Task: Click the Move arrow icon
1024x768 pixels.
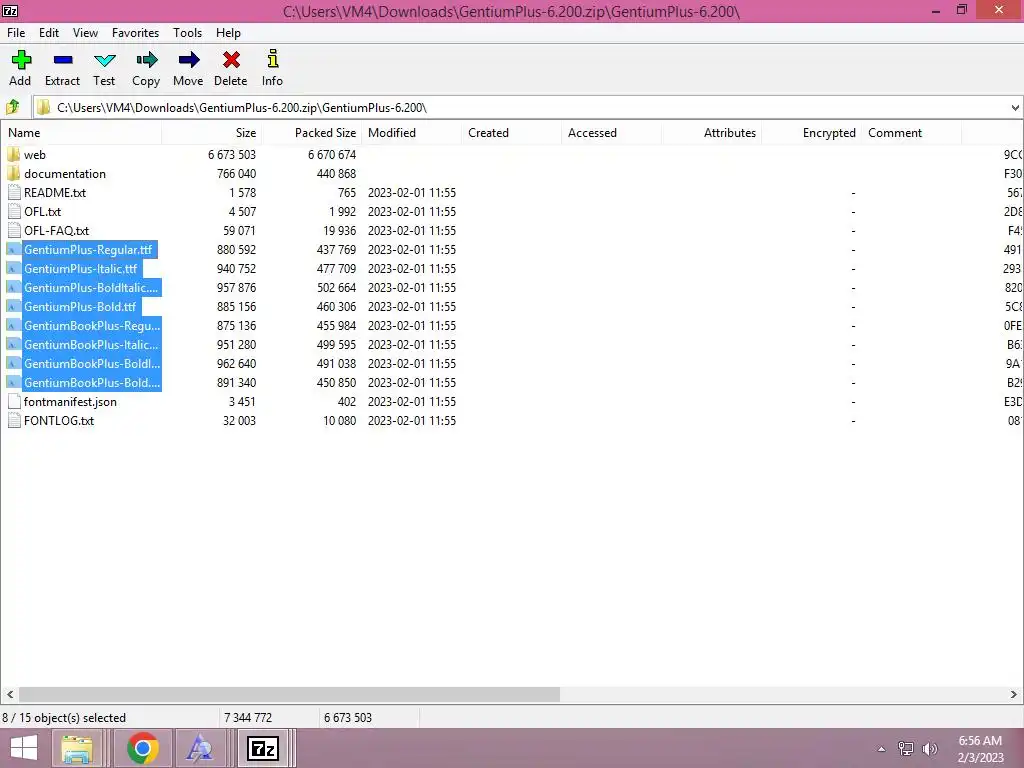Action: point(189,60)
